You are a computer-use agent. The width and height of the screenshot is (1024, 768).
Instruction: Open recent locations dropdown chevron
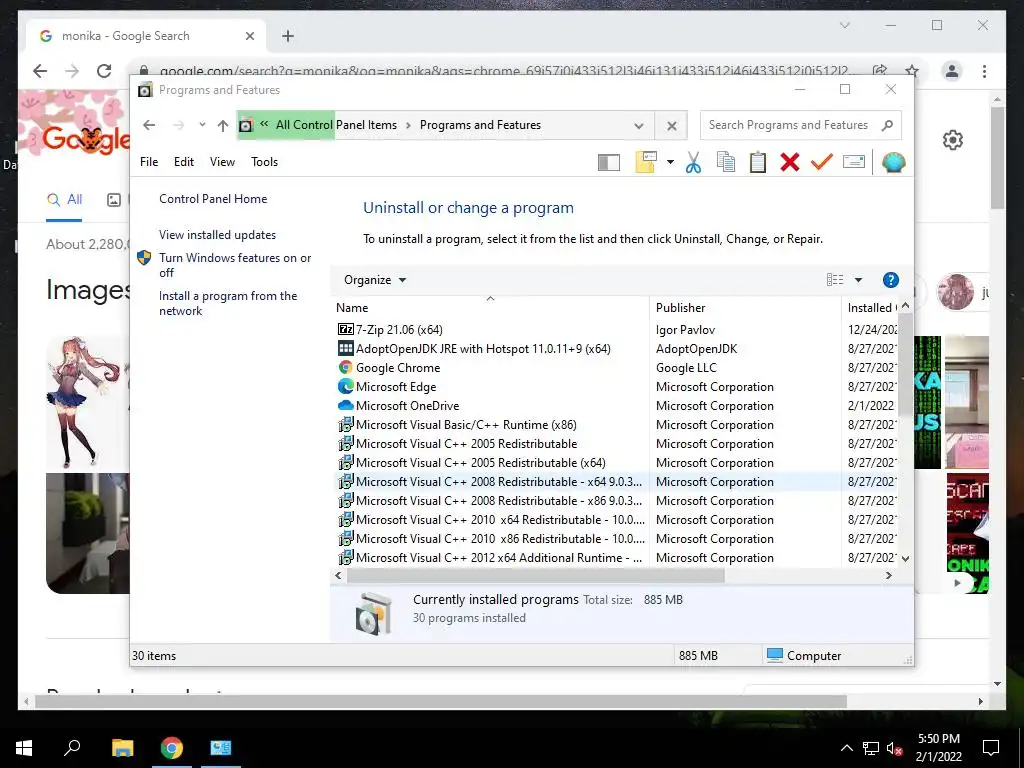202,125
